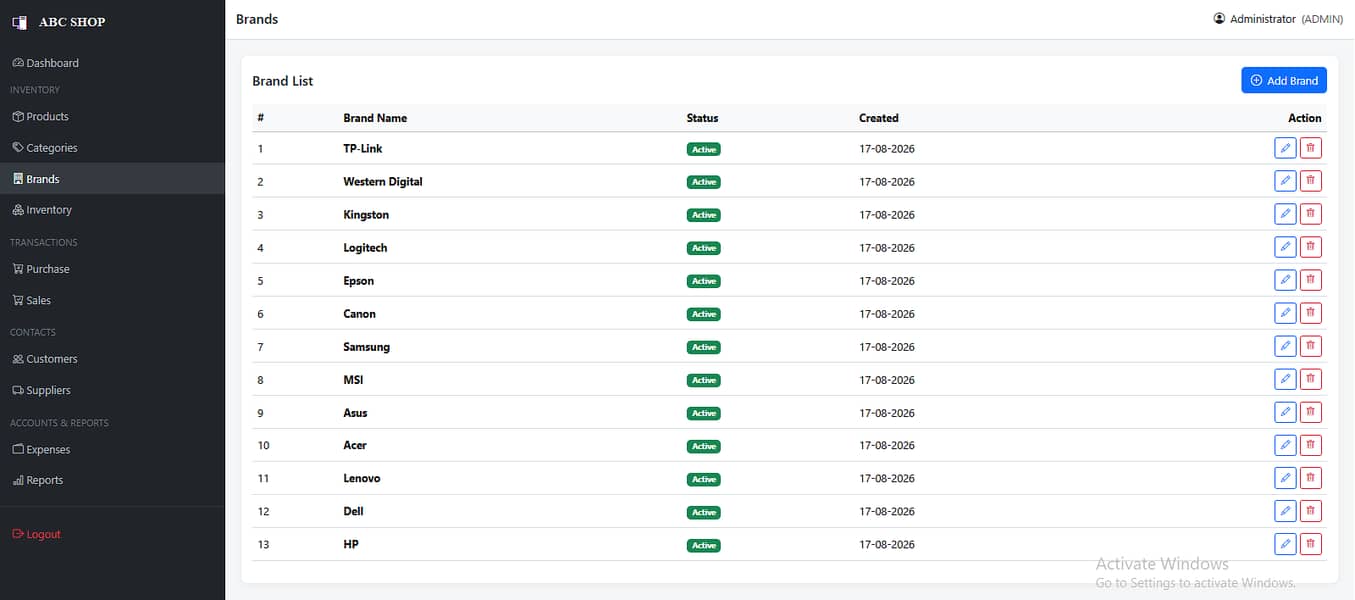Select the Western Digital brand name
The width and height of the screenshot is (1355, 600).
[383, 182]
